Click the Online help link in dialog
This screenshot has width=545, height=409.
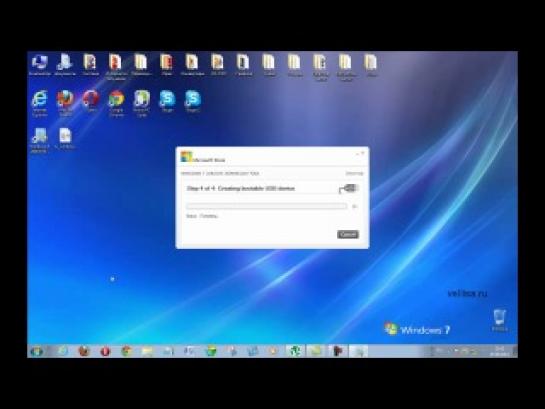(354, 173)
